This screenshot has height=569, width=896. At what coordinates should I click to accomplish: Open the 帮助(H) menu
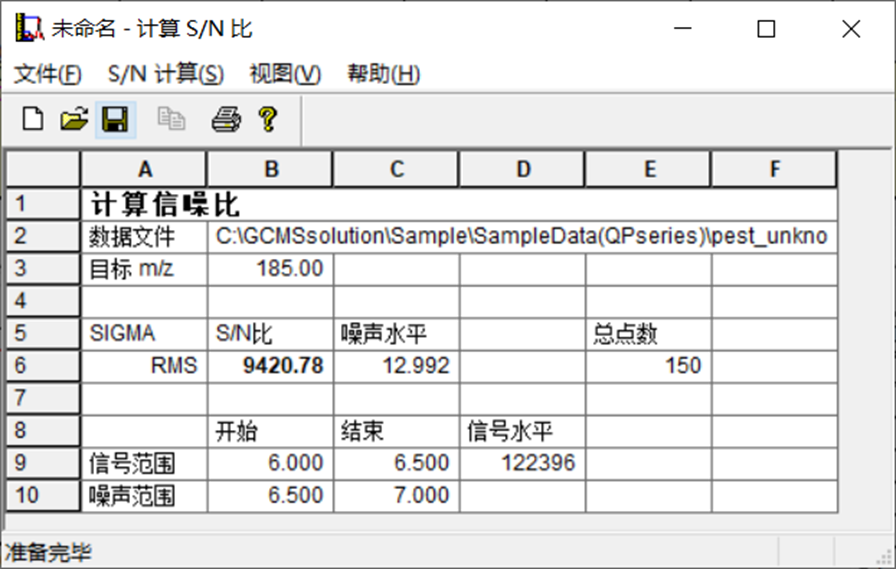tap(383, 74)
